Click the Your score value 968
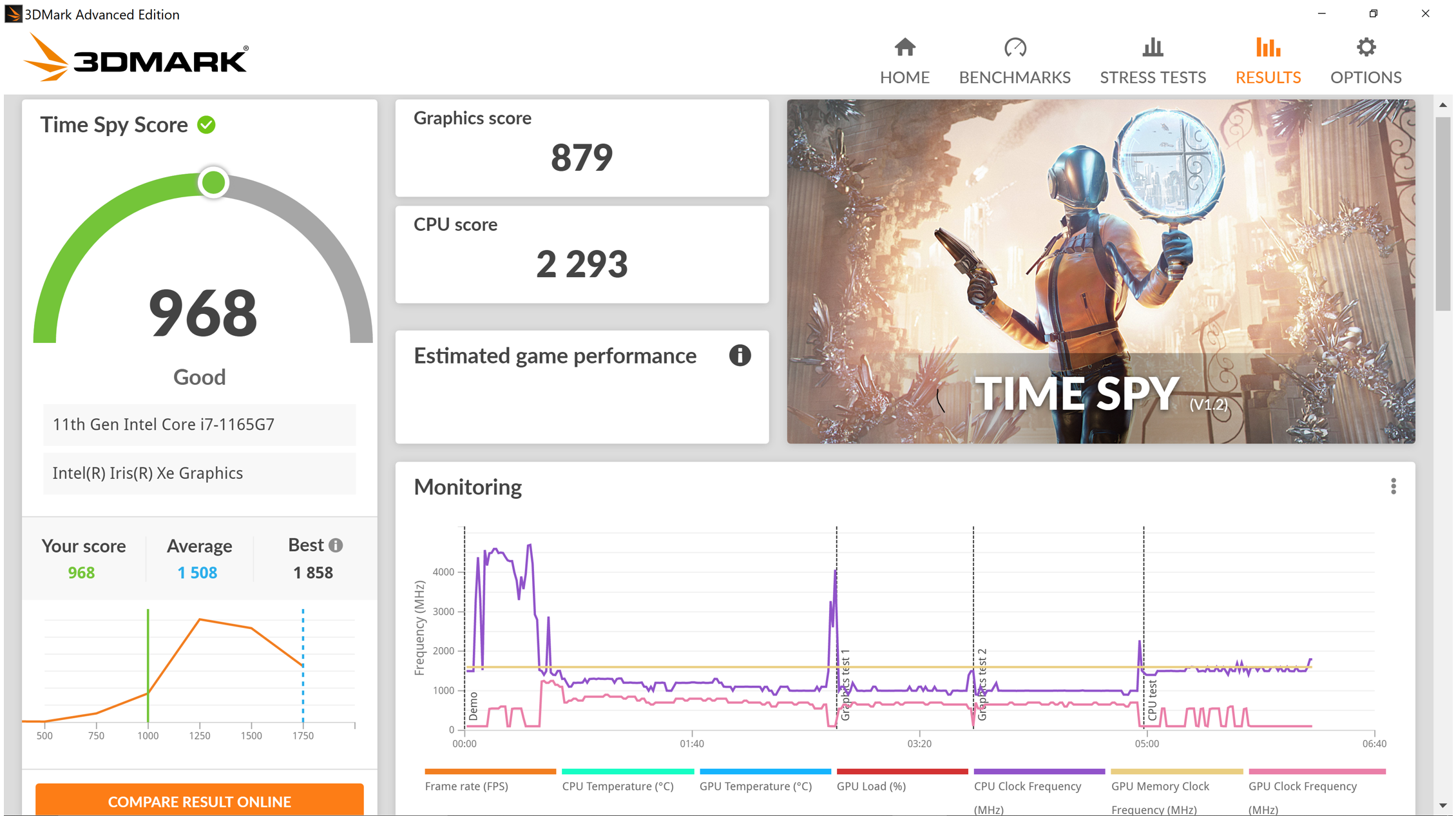The image size is (1456, 816). pos(81,572)
